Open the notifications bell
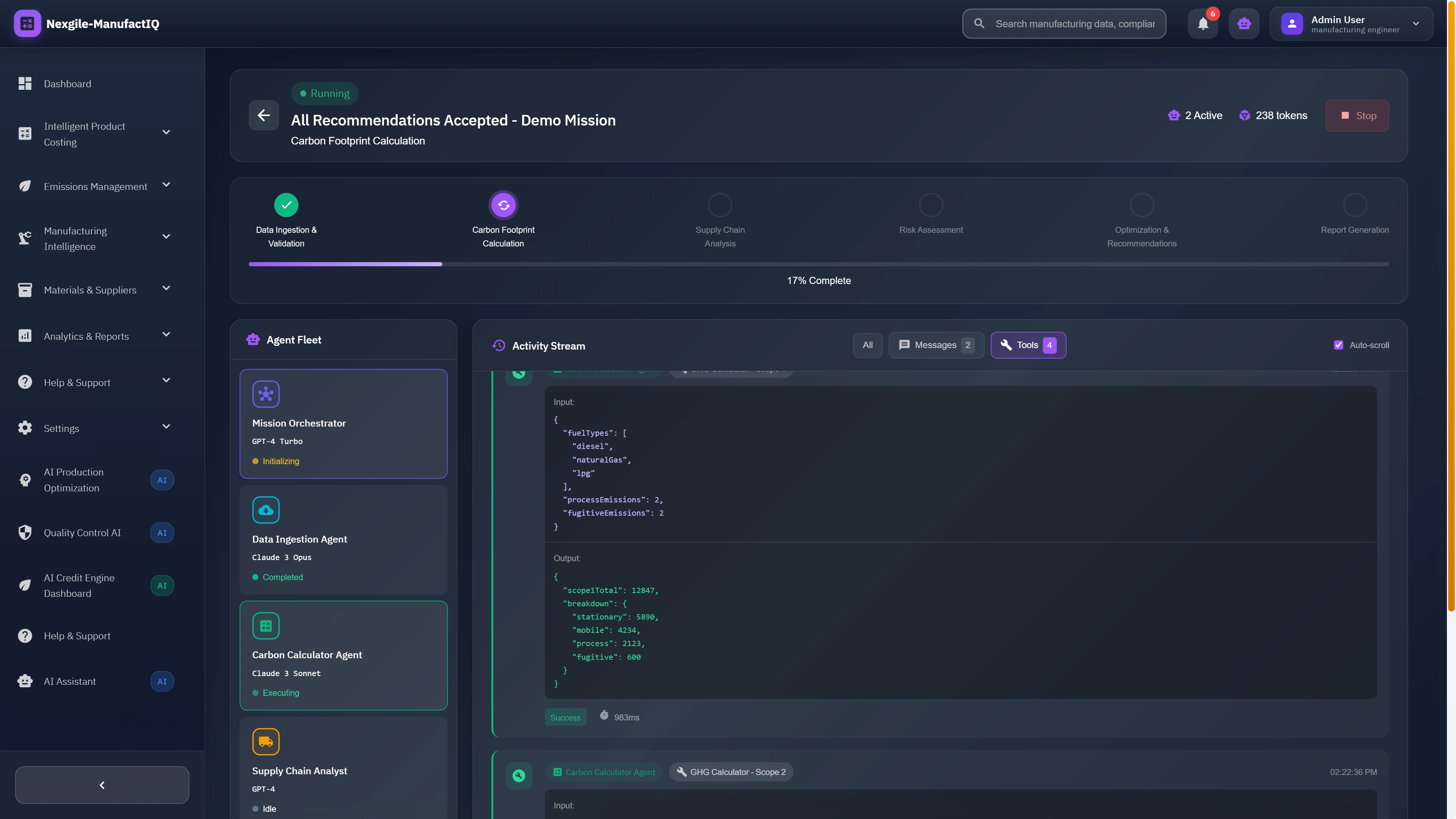The width and height of the screenshot is (1456, 819). [1203, 24]
